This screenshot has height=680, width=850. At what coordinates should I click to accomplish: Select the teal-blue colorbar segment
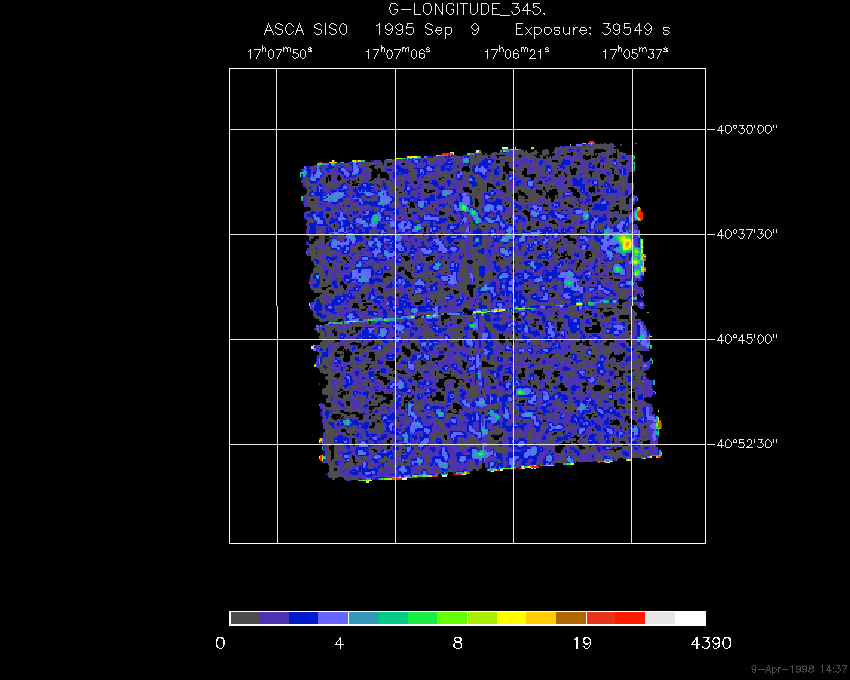pyautogui.click(x=363, y=618)
